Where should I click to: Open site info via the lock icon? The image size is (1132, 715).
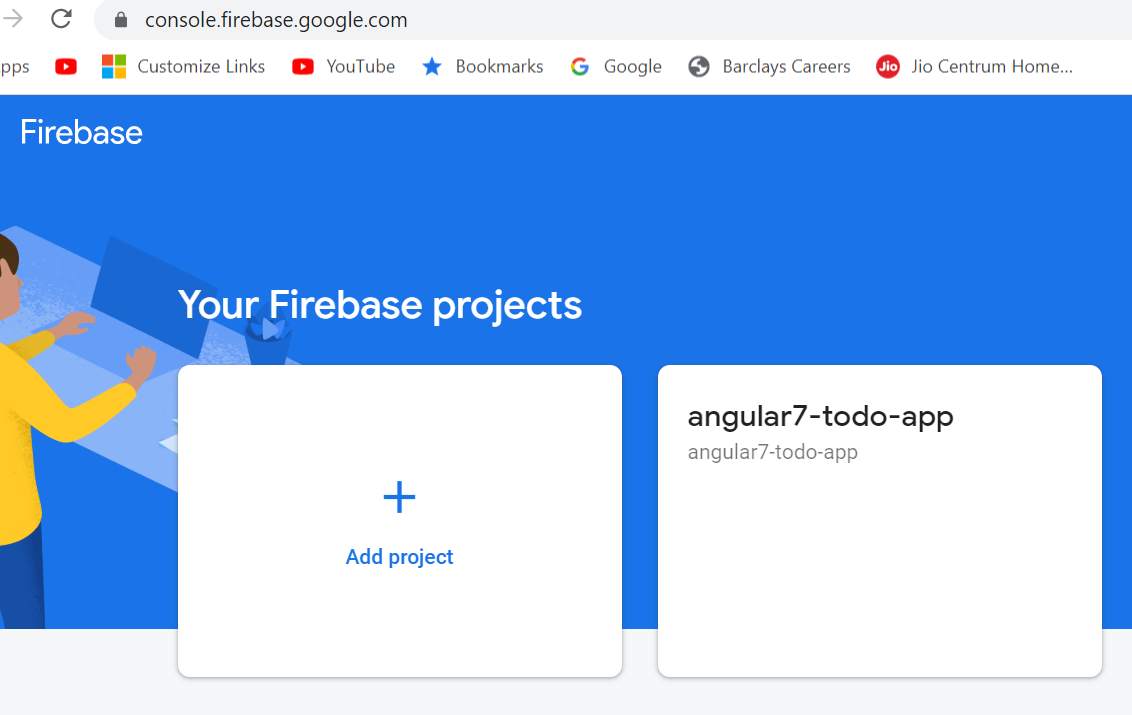click(121, 20)
